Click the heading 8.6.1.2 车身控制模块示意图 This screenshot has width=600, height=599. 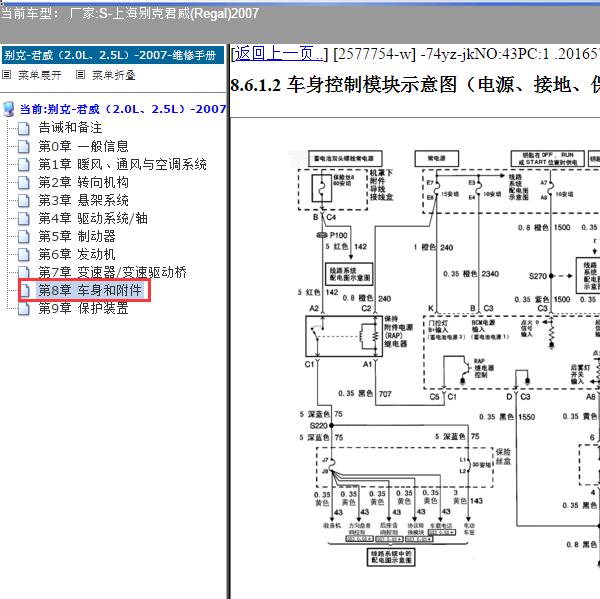(415, 85)
